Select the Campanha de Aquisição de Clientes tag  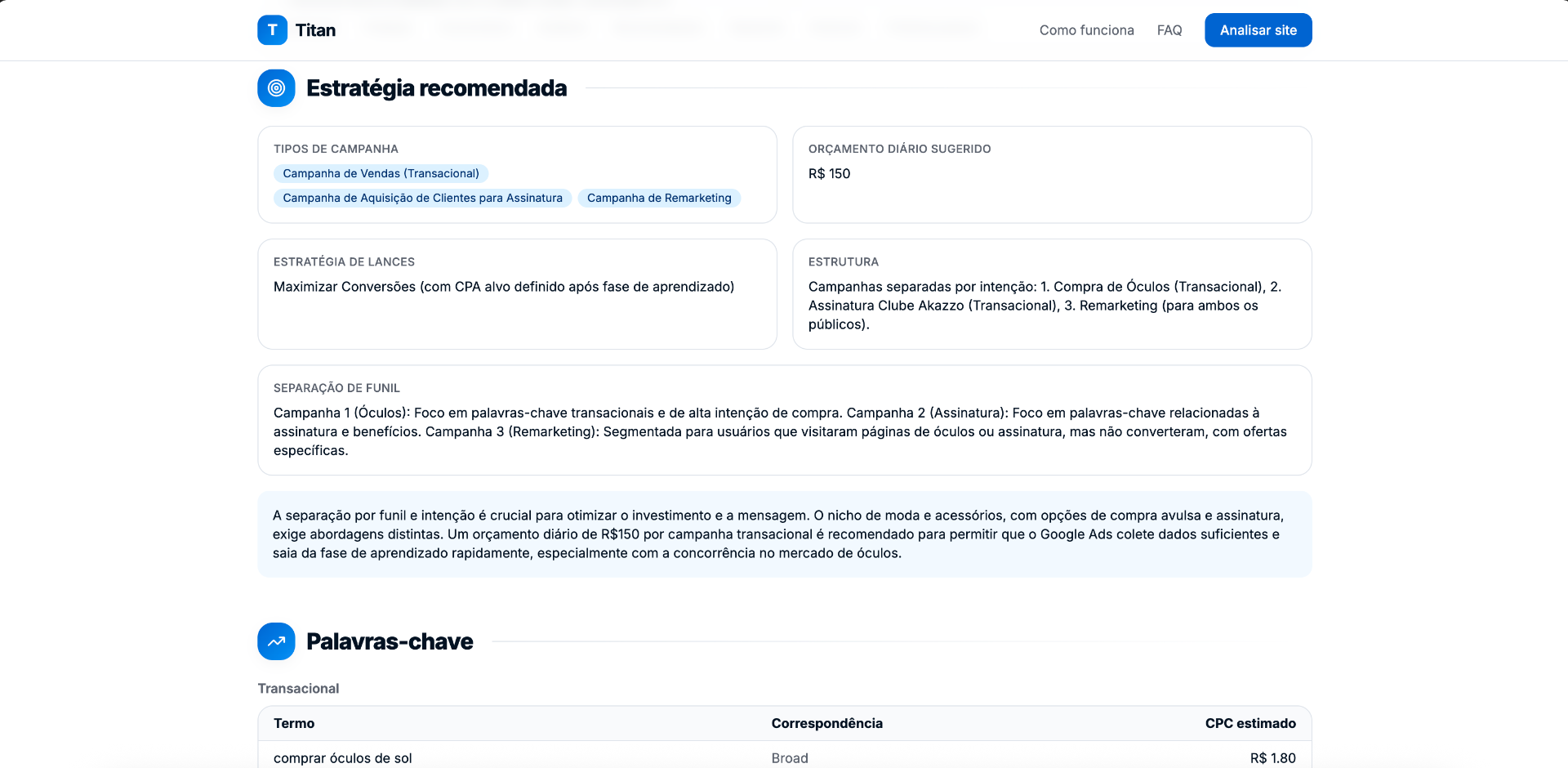(x=422, y=198)
